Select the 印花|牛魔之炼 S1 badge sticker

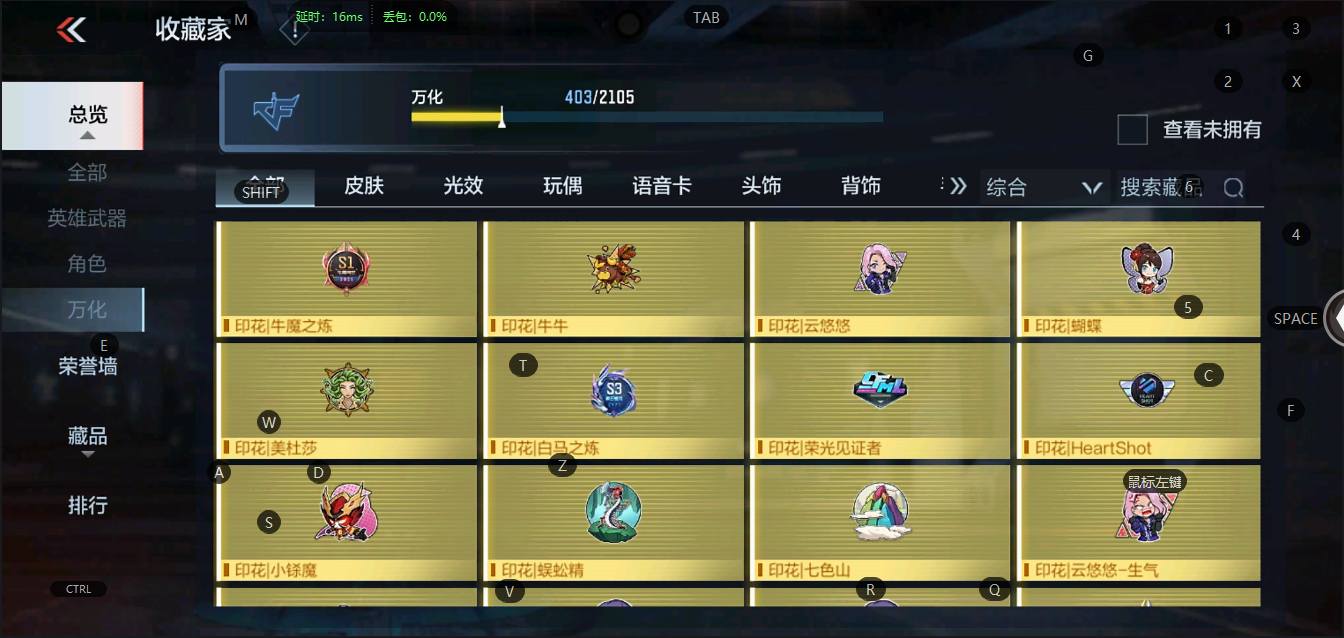click(x=346, y=279)
